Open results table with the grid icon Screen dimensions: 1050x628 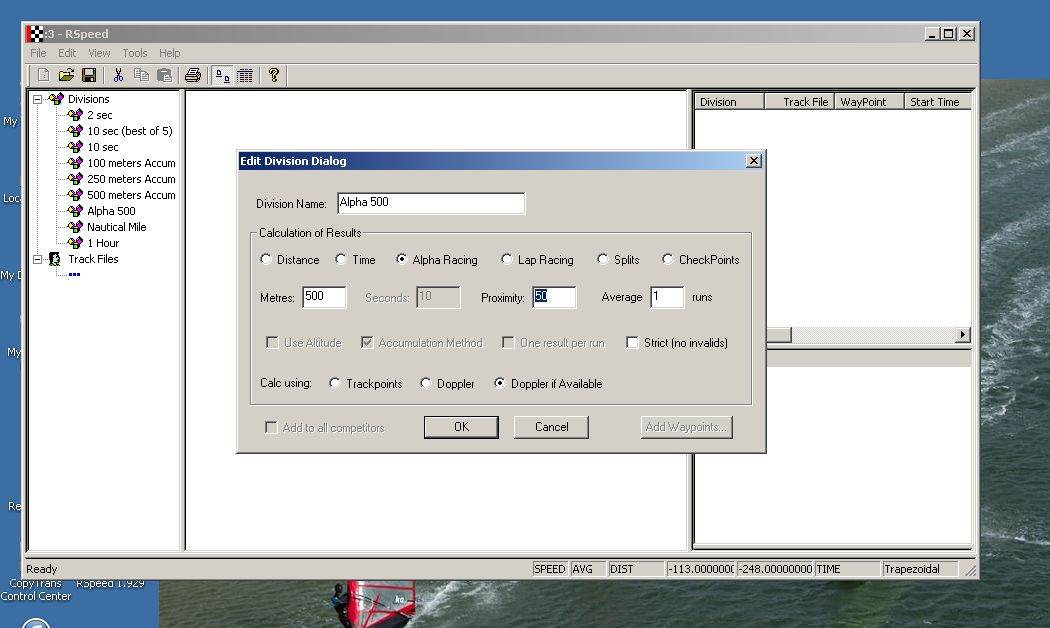tap(246, 74)
